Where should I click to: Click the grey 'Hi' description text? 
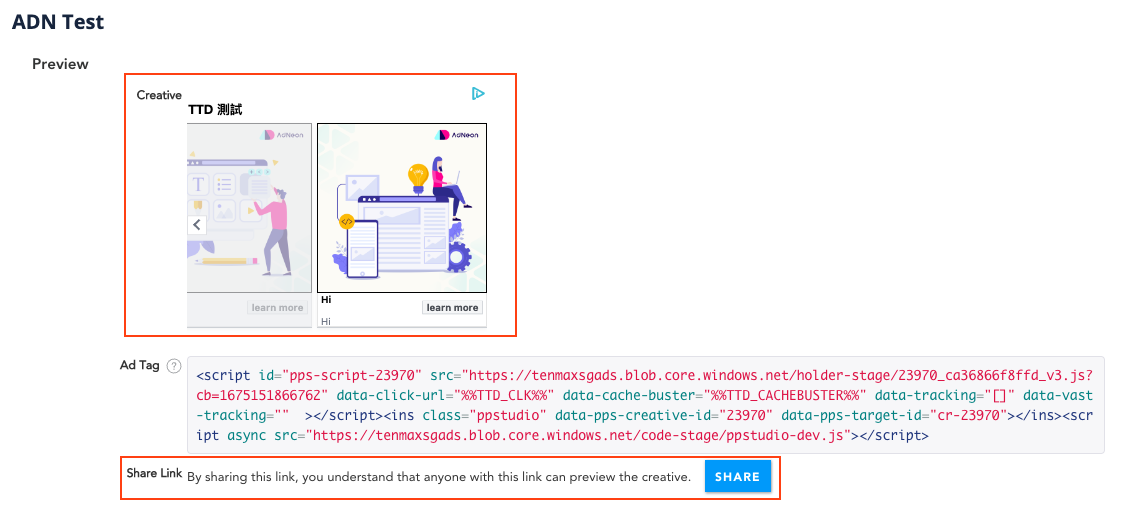326,321
